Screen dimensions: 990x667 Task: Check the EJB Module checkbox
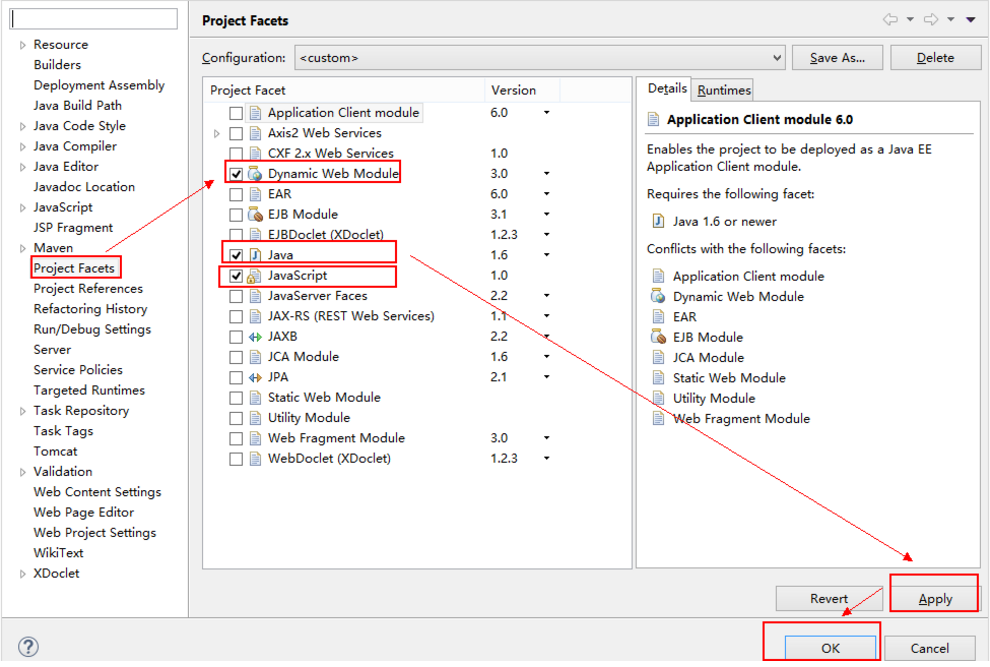pos(236,215)
